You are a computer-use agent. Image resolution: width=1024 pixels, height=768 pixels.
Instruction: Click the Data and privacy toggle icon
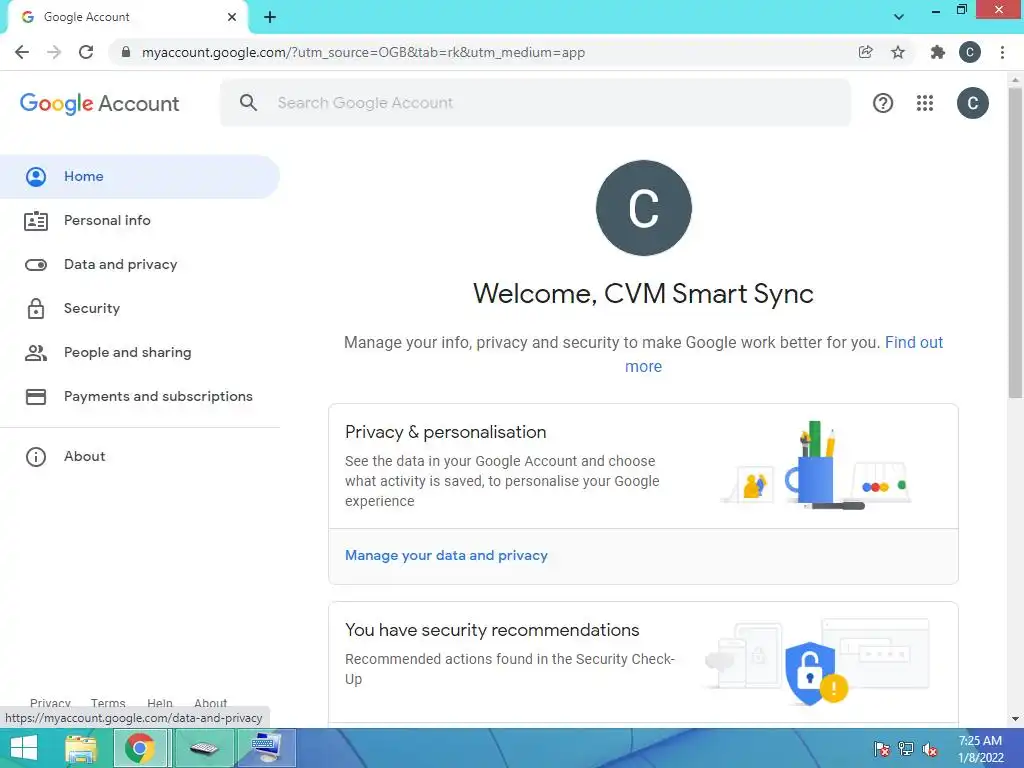(x=36, y=264)
